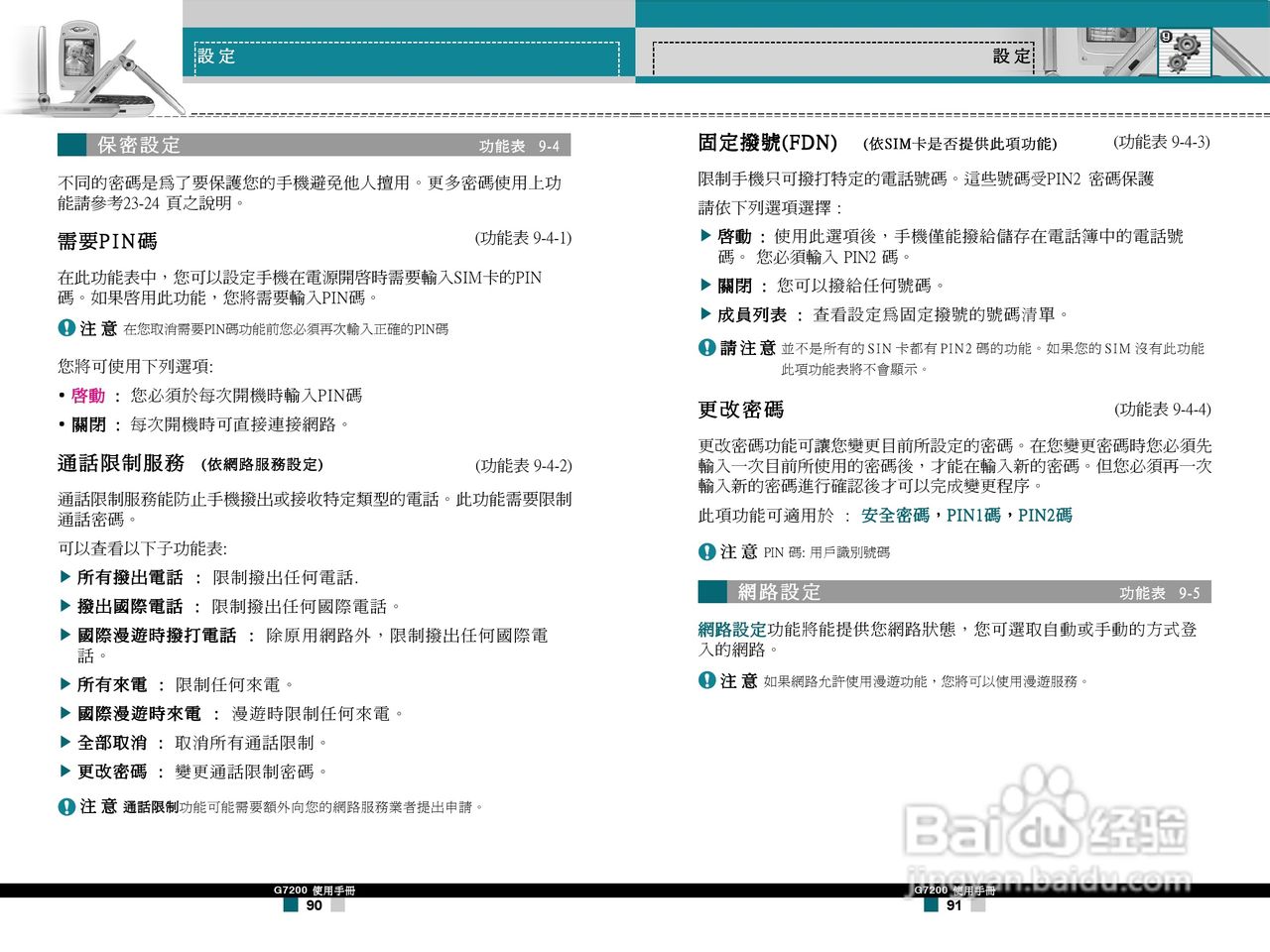Click the 注意 icon under 需要PIN碼 section
The height and width of the screenshot is (952, 1270).
tap(64, 327)
